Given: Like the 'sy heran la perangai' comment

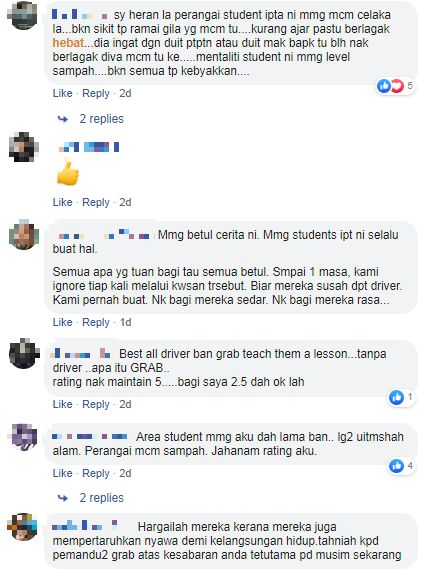Looking at the screenshot, I should point(62,93).
